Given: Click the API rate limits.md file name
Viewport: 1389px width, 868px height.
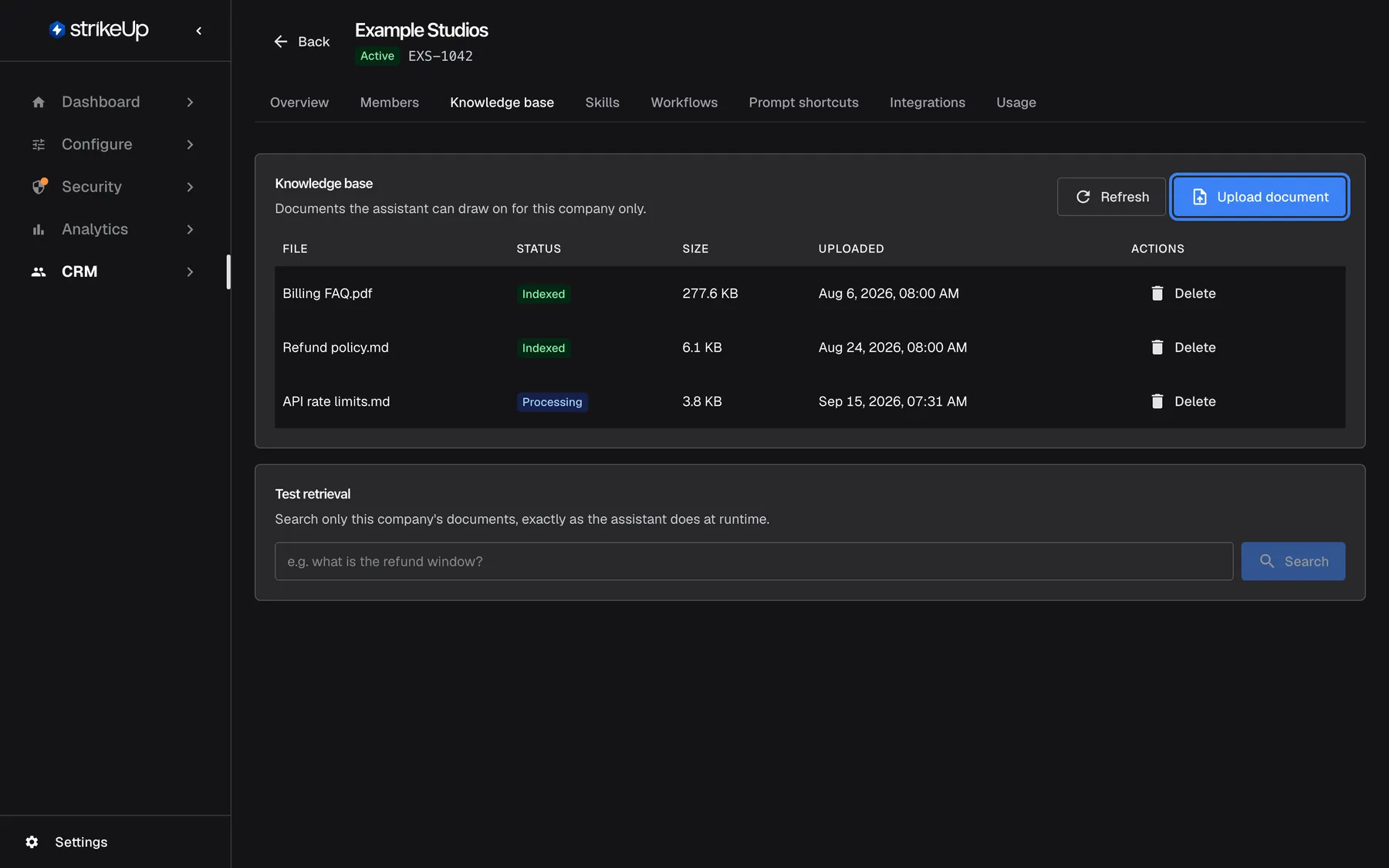Looking at the screenshot, I should point(336,401).
